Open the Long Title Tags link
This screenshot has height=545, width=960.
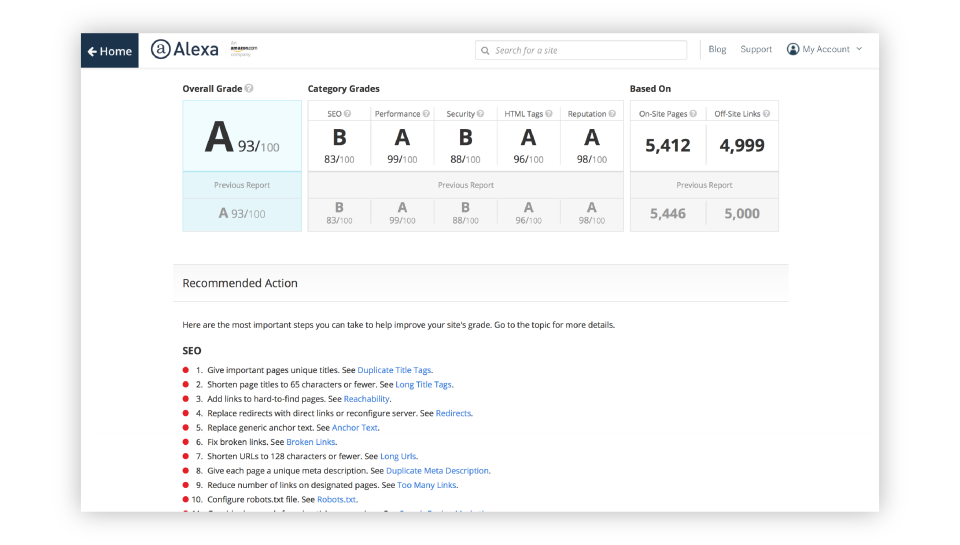click(423, 384)
